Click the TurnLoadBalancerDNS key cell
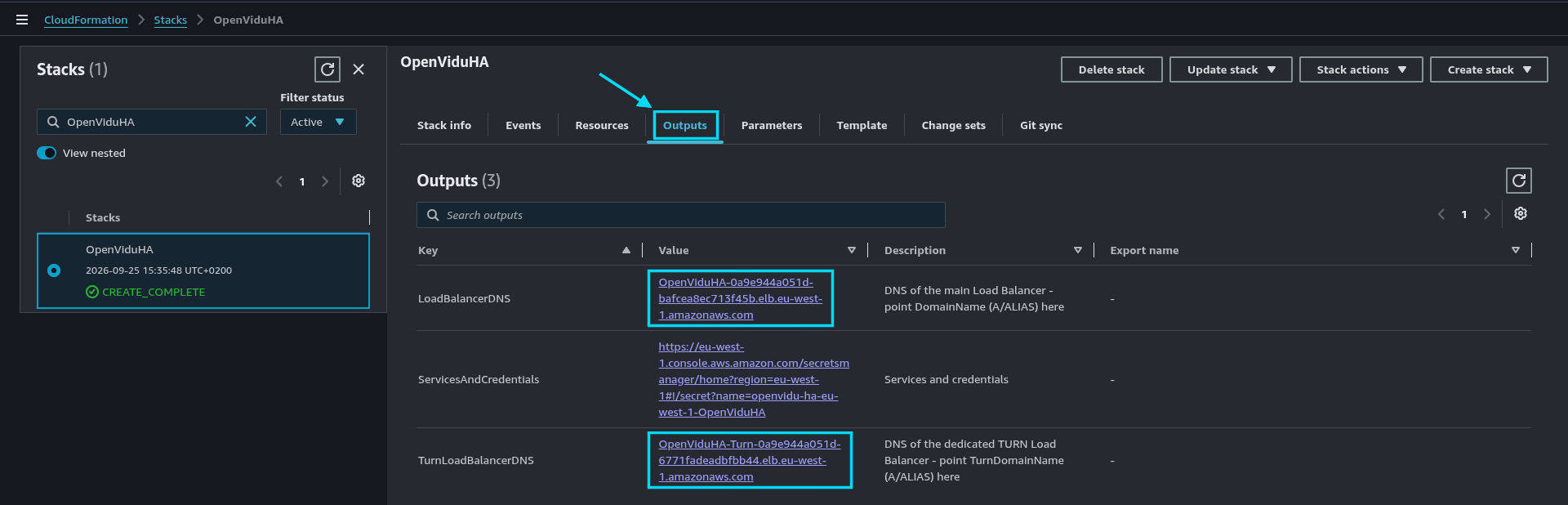The height and width of the screenshot is (505, 1568). coord(476,460)
